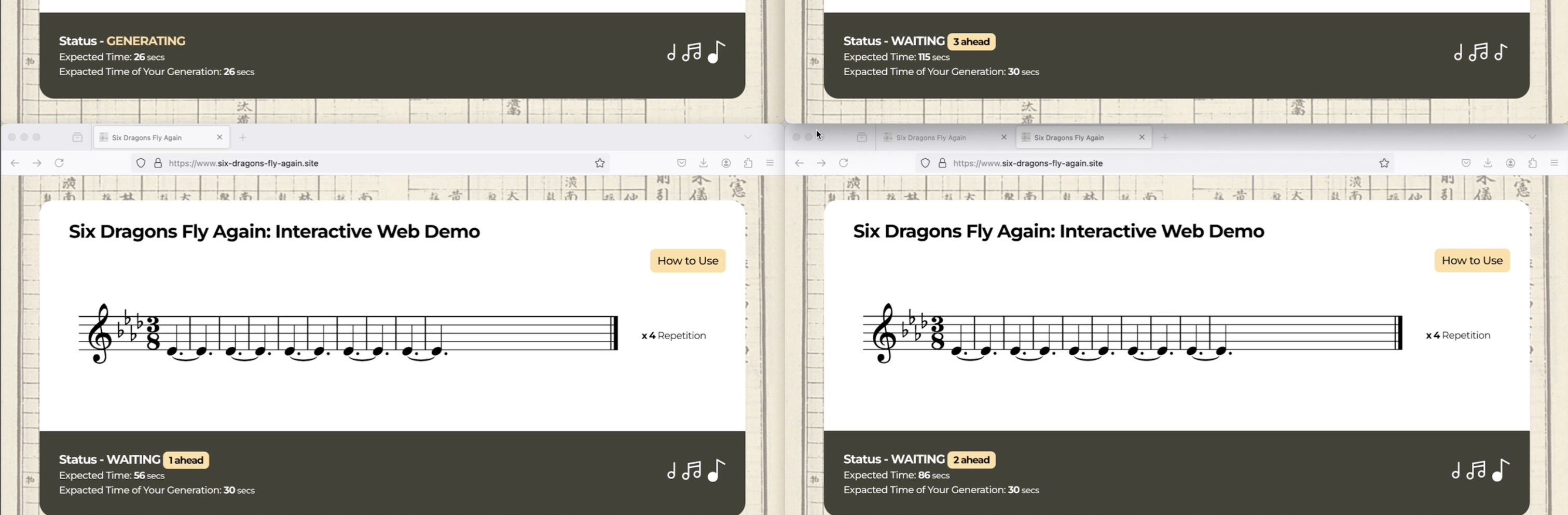Viewport: 1568px width, 515px height.
Task: Click the padlock site info icon in the two-tab window
Action: 942,163
